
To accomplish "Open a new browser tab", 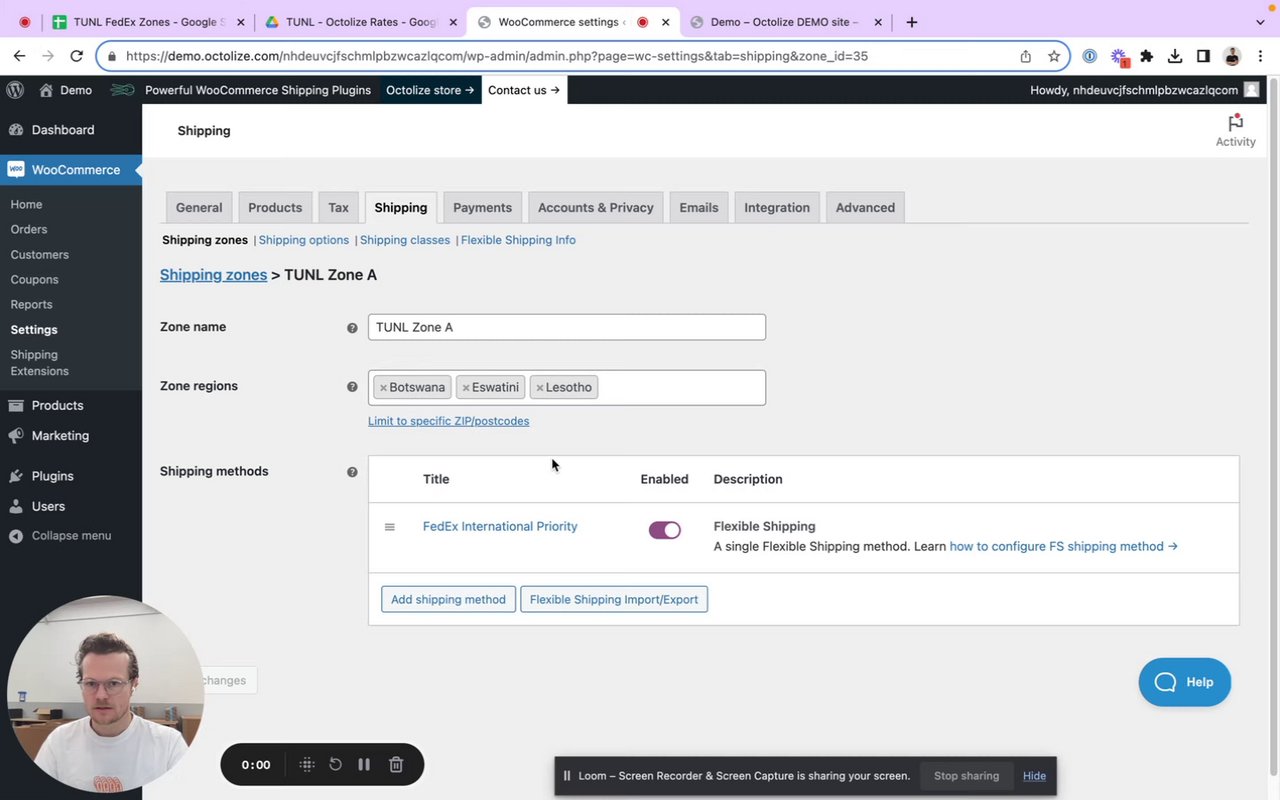I will click(912, 22).
